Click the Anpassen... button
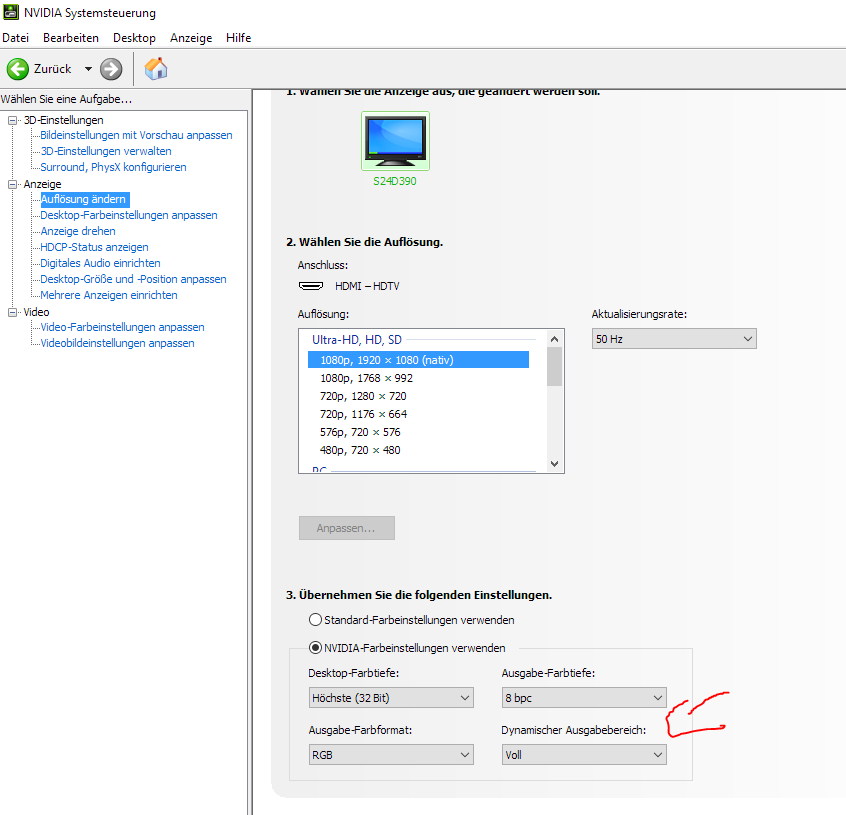The image size is (846, 815). pos(347,528)
